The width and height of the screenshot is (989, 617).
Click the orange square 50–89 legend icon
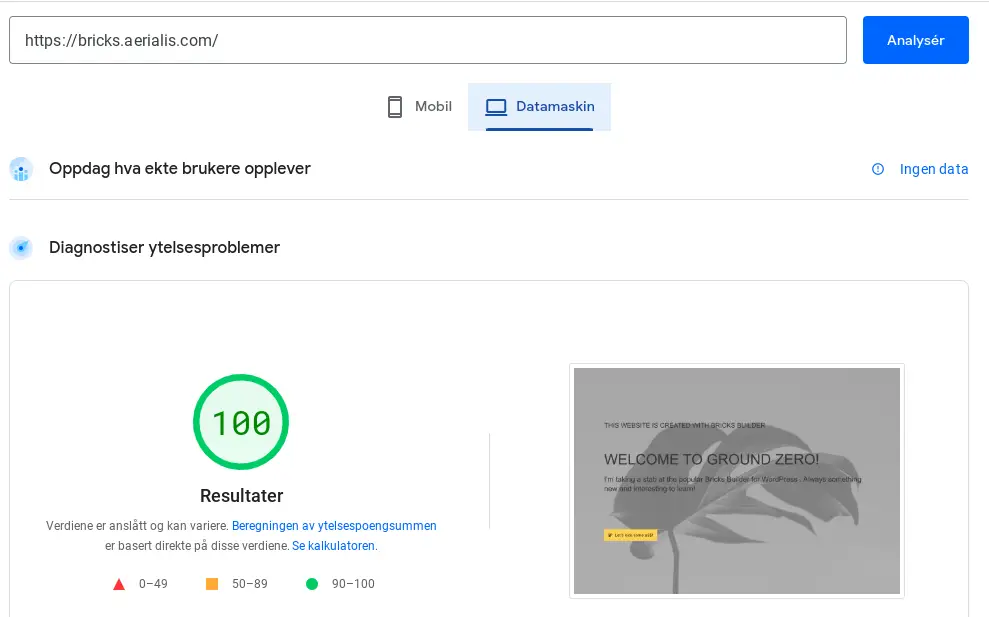212,584
